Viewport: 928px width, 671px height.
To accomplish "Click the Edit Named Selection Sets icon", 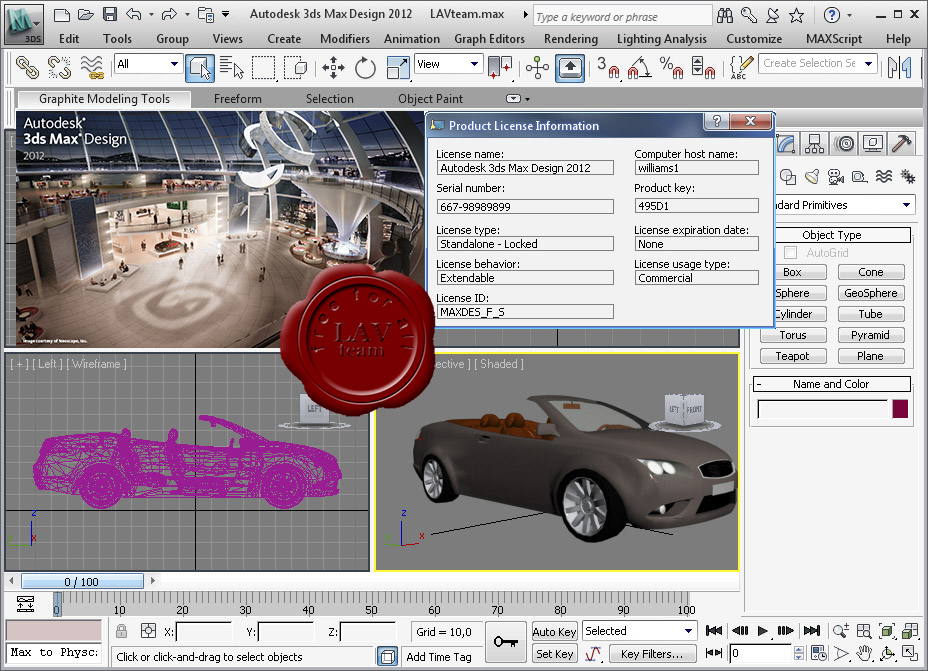I will pyautogui.click(x=742, y=67).
